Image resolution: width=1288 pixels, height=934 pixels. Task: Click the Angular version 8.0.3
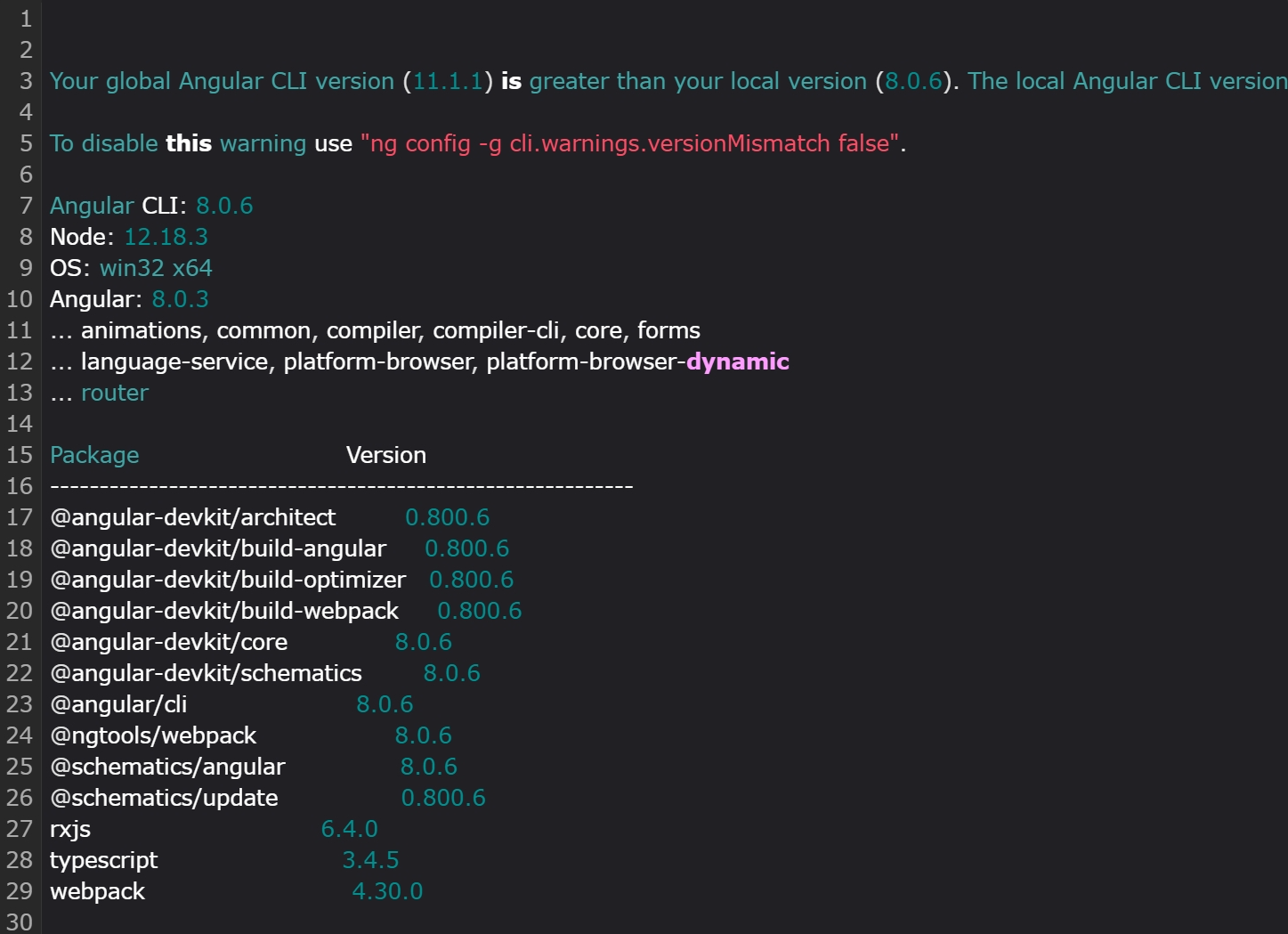[180, 299]
